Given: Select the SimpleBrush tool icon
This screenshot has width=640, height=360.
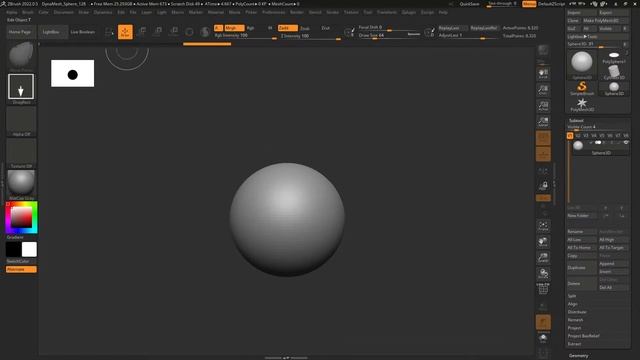Looking at the screenshot, I should pos(582,88).
